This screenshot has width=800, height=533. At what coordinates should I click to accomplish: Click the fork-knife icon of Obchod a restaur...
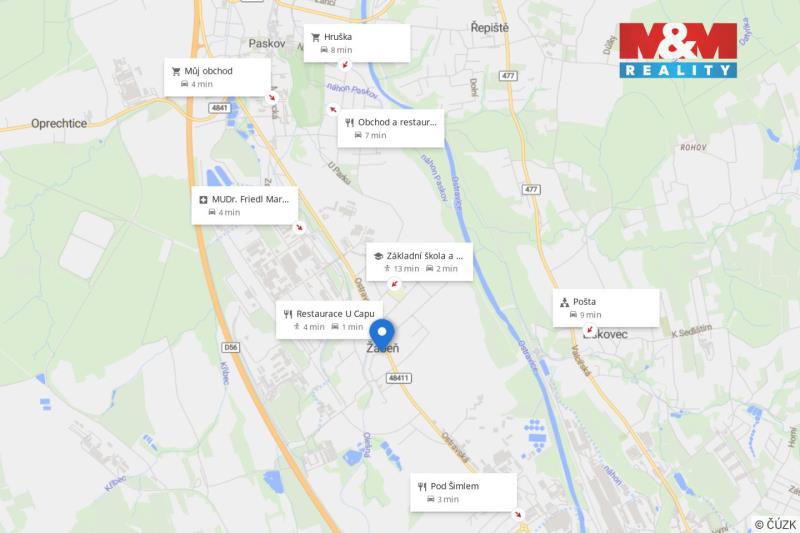(349, 122)
